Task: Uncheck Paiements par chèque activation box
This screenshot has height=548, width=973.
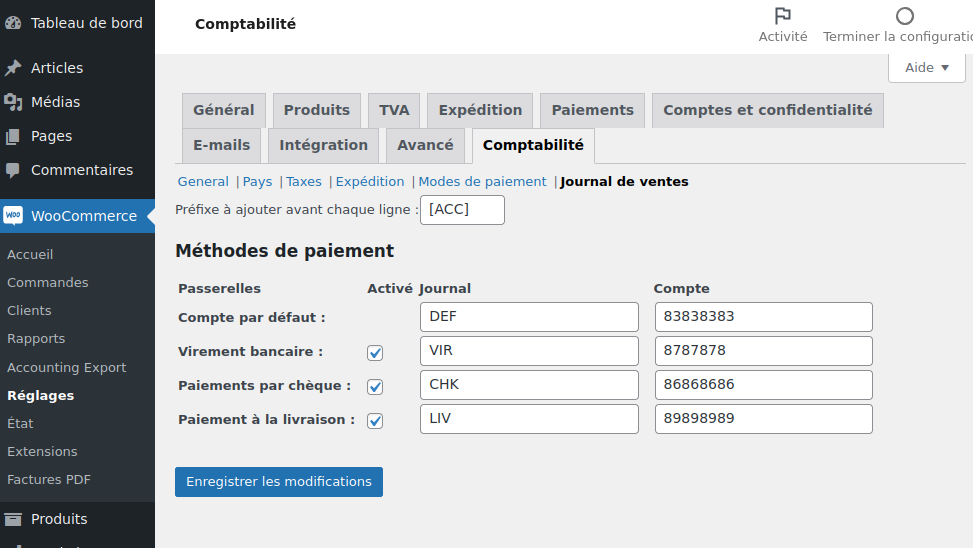Action: pyautogui.click(x=375, y=386)
